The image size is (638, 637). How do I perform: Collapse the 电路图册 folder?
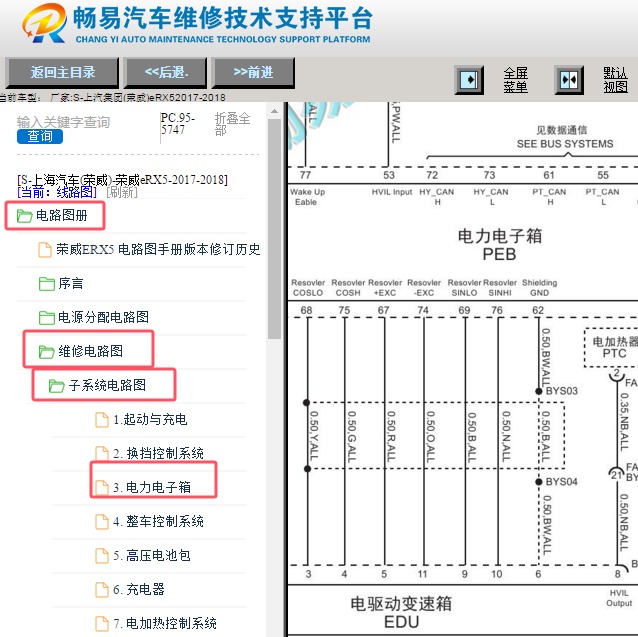click(62, 215)
